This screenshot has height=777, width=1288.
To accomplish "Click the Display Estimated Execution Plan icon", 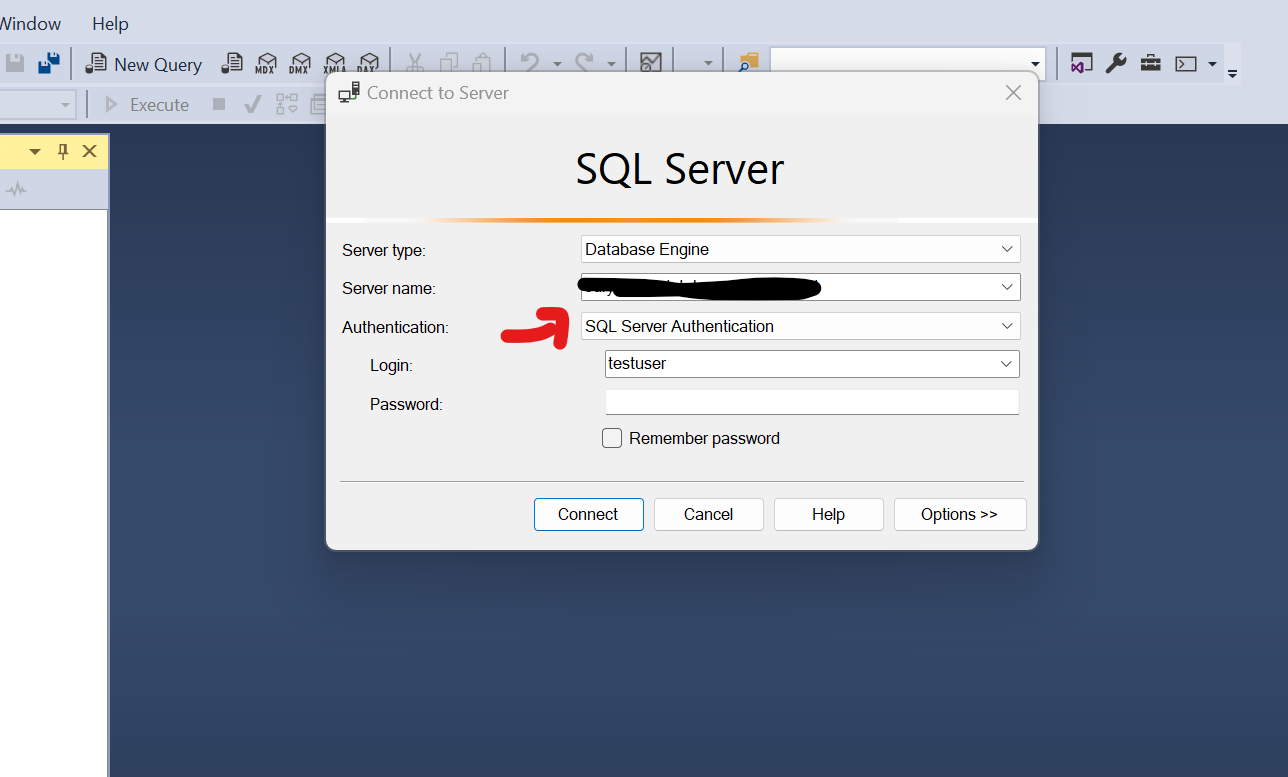I will click(287, 104).
